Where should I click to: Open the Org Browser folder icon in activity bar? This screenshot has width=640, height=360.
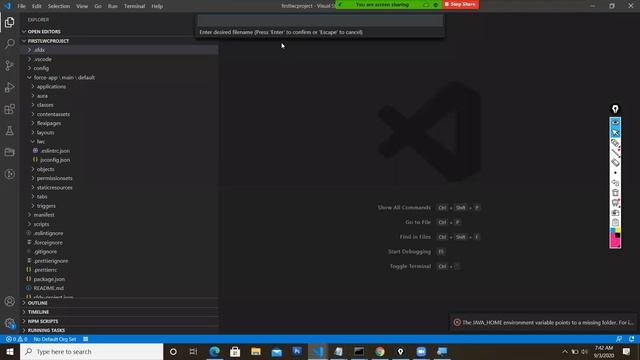click(9, 152)
